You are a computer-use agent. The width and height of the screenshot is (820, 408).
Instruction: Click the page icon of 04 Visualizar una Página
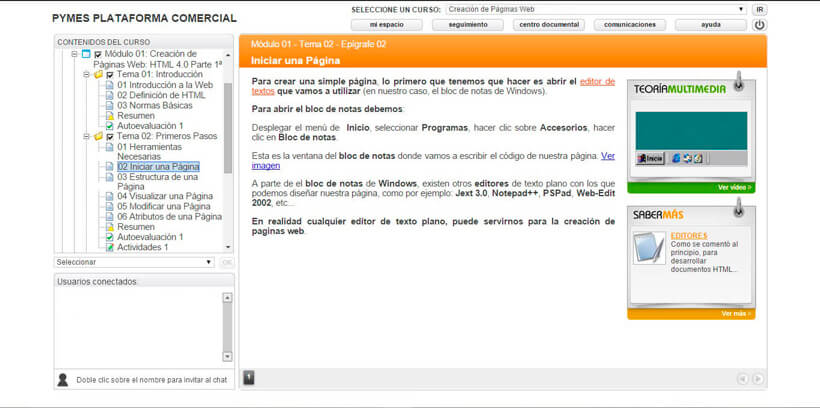pyautogui.click(x=109, y=197)
